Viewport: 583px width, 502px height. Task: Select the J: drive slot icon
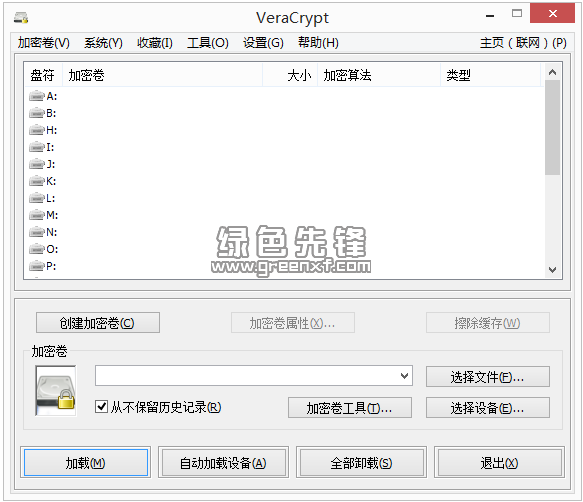[37, 164]
